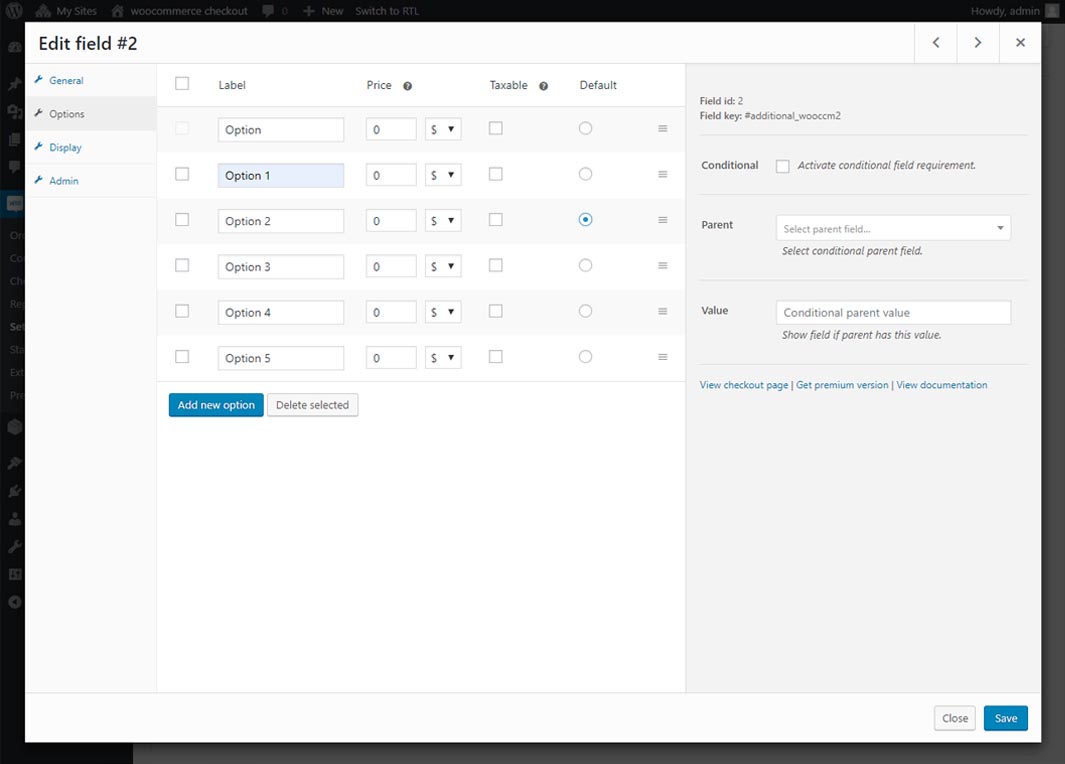Click Delete selected button
The width and height of the screenshot is (1065, 764).
click(x=312, y=405)
